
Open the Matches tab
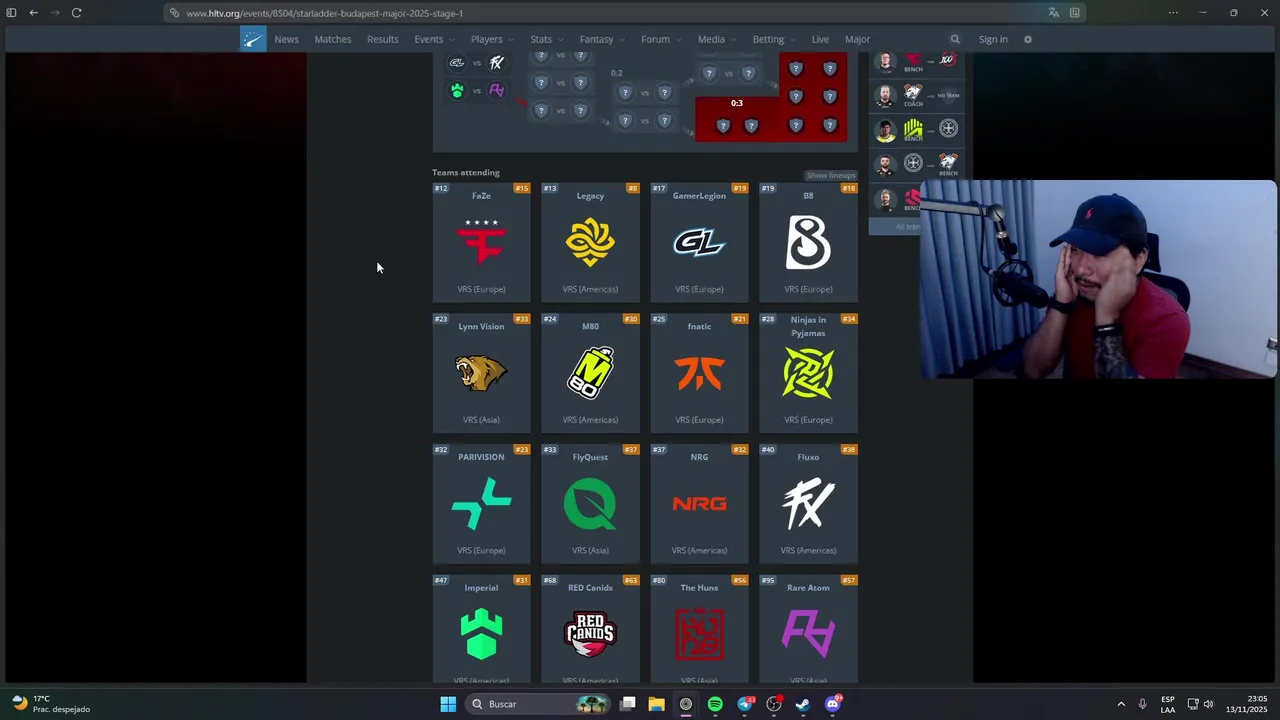[333, 39]
